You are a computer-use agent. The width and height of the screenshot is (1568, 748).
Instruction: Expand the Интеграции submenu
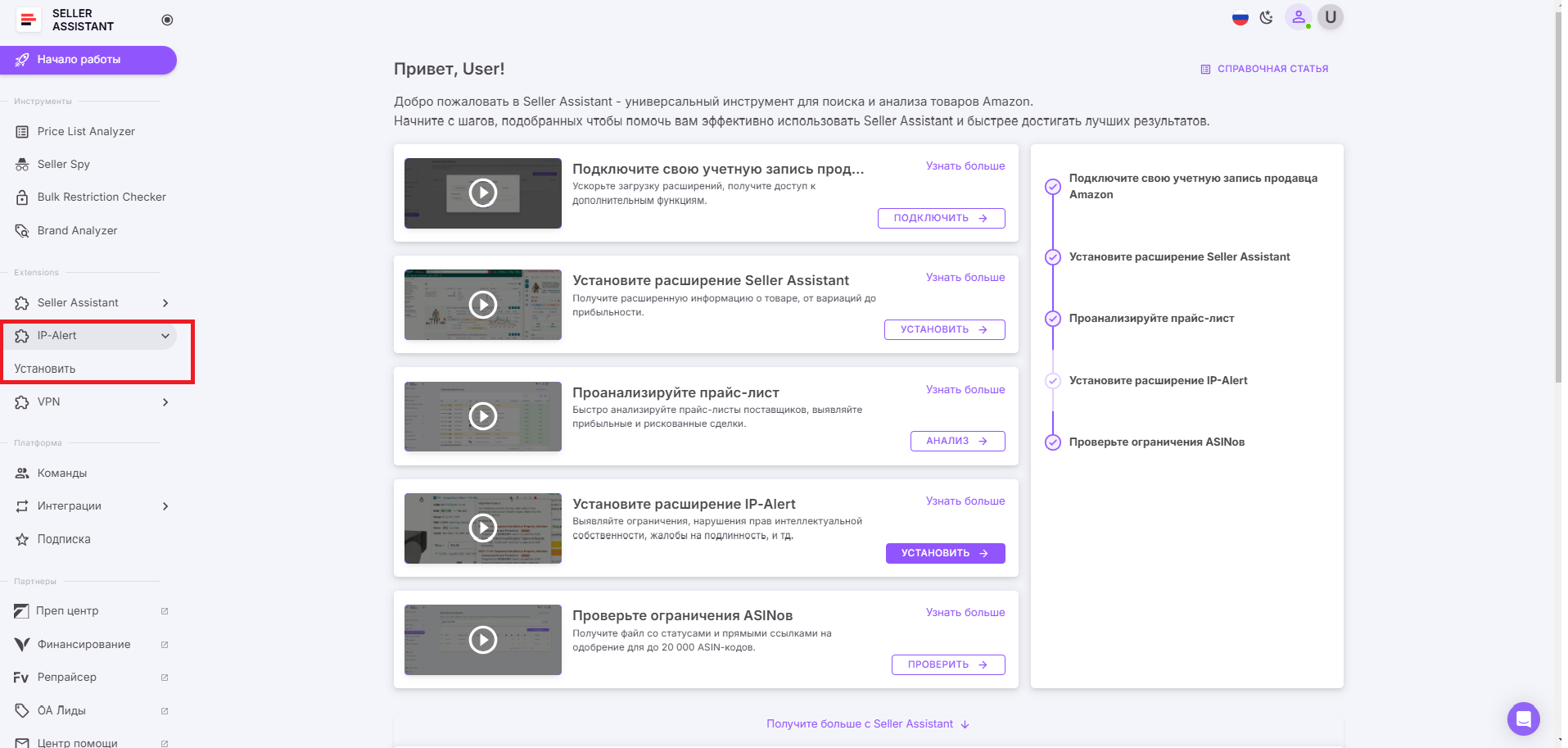pos(165,506)
